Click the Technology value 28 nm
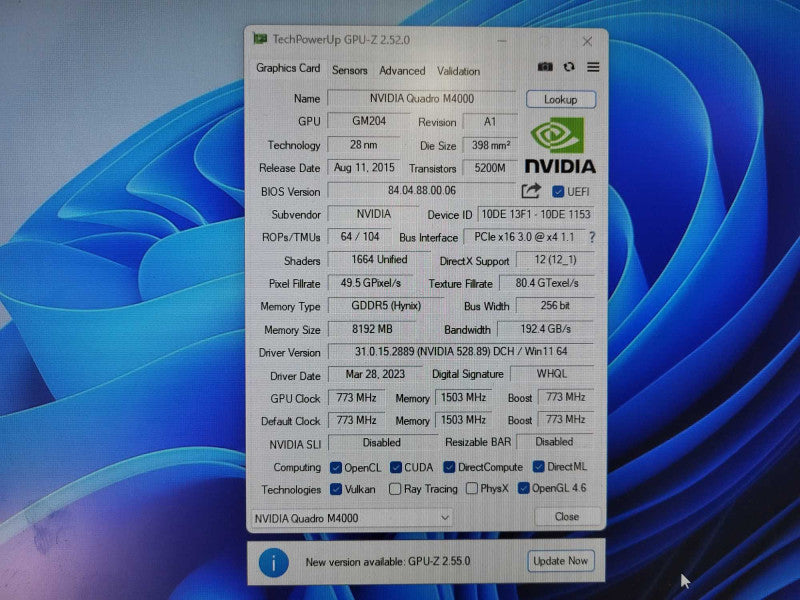800x600 pixels. pos(363,145)
